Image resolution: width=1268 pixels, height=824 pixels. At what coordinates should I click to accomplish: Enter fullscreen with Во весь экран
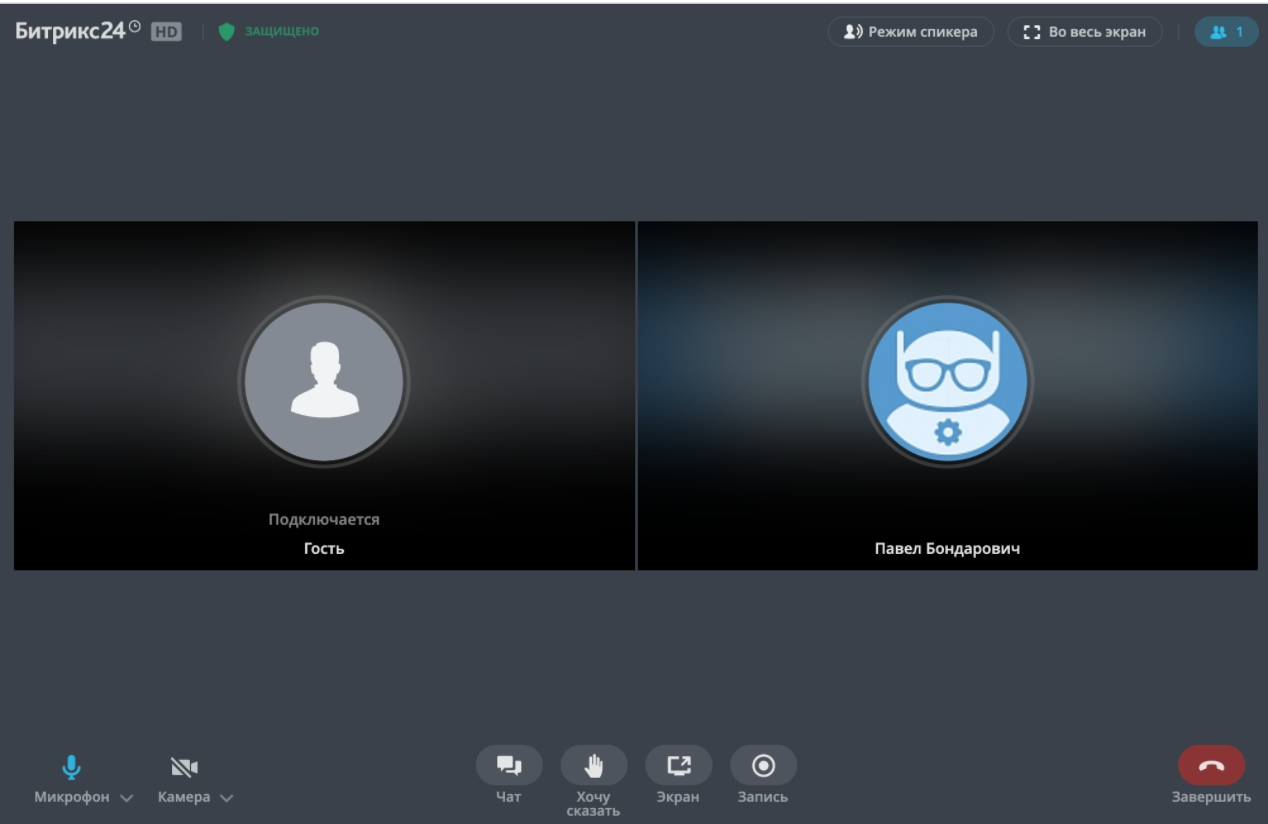(1085, 32)
